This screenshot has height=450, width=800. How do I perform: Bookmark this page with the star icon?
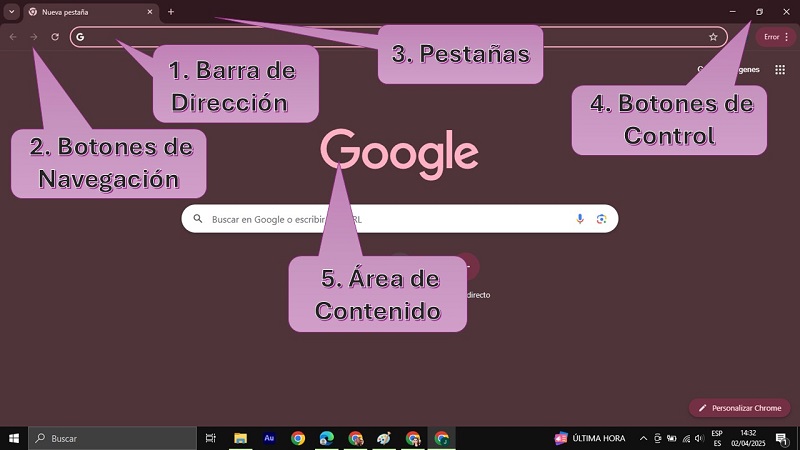[713, 37]
